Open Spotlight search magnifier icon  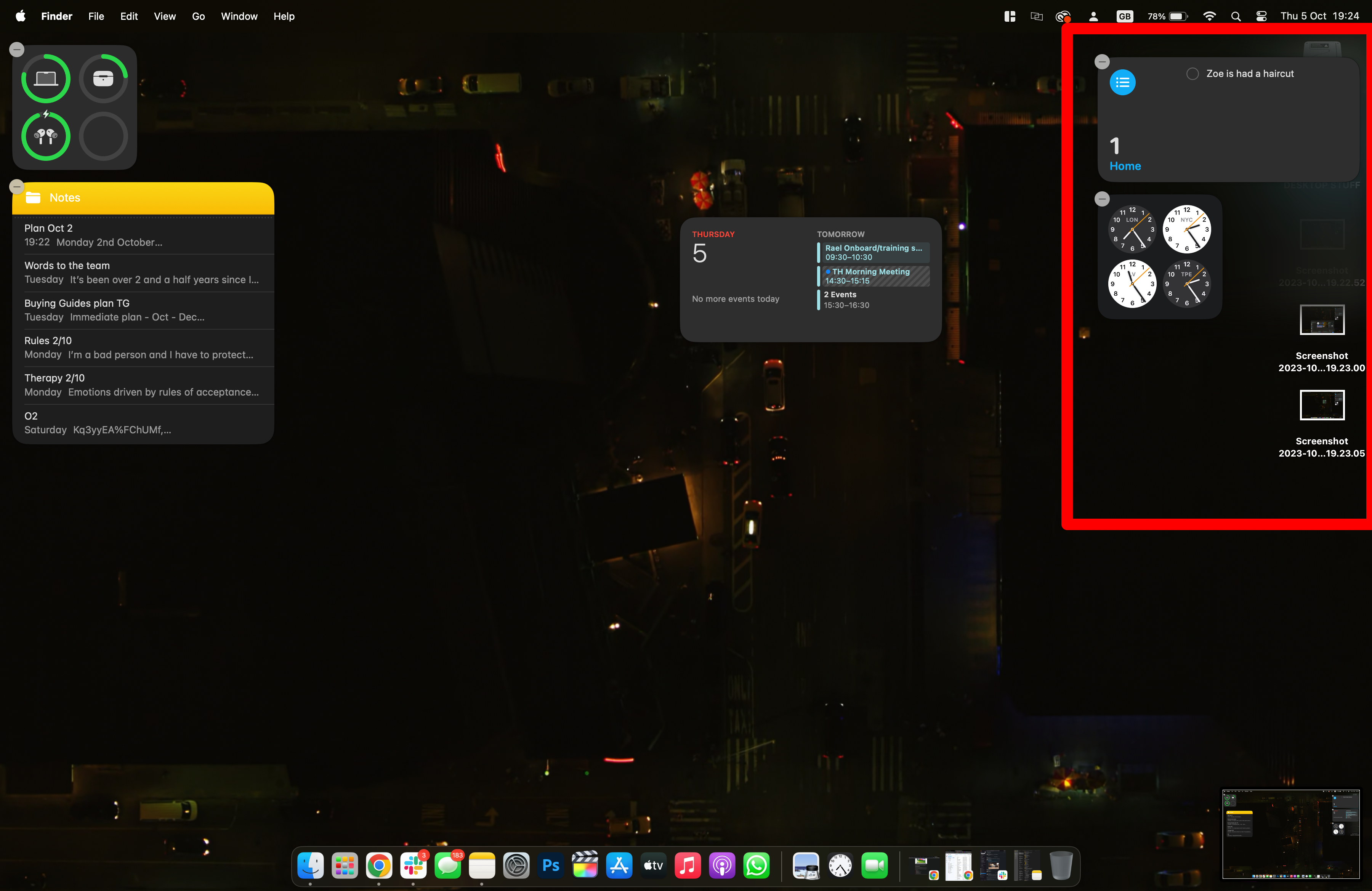click(x=1236, y=16)
